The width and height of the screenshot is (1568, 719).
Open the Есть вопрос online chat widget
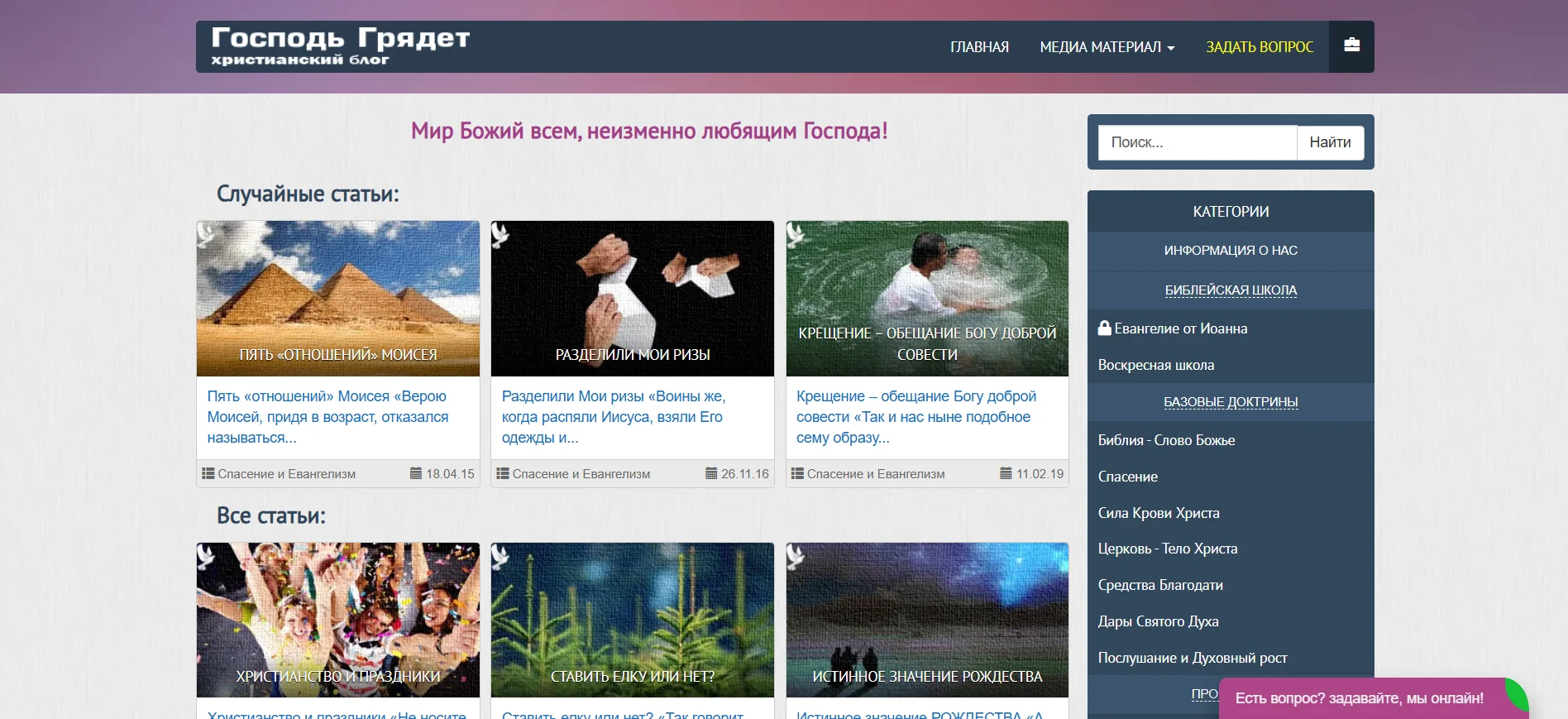click(x=1359, y=698)
